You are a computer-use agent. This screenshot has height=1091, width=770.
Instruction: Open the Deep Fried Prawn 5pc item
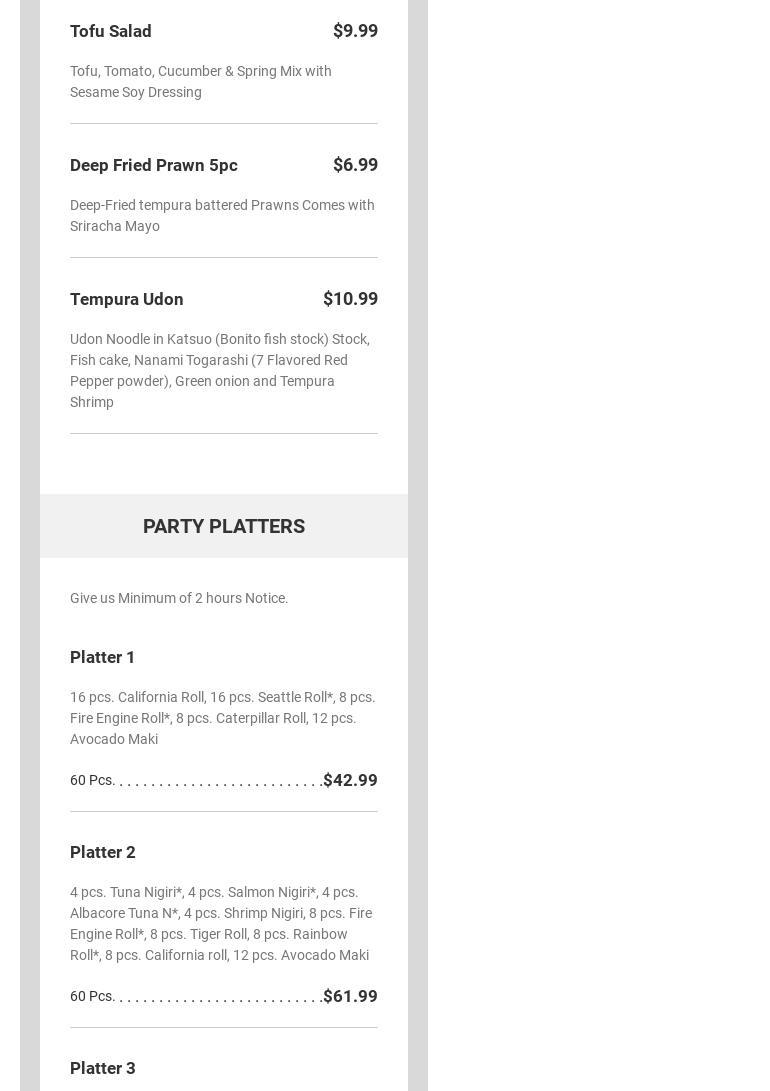coord(154,165)
